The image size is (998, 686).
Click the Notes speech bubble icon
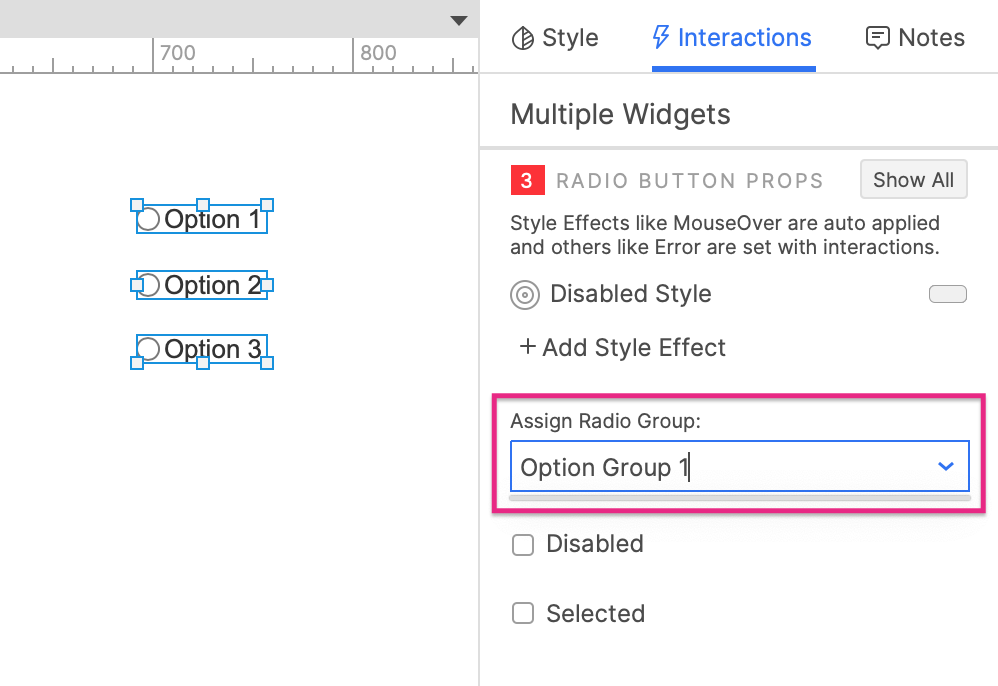coord(878,37)
